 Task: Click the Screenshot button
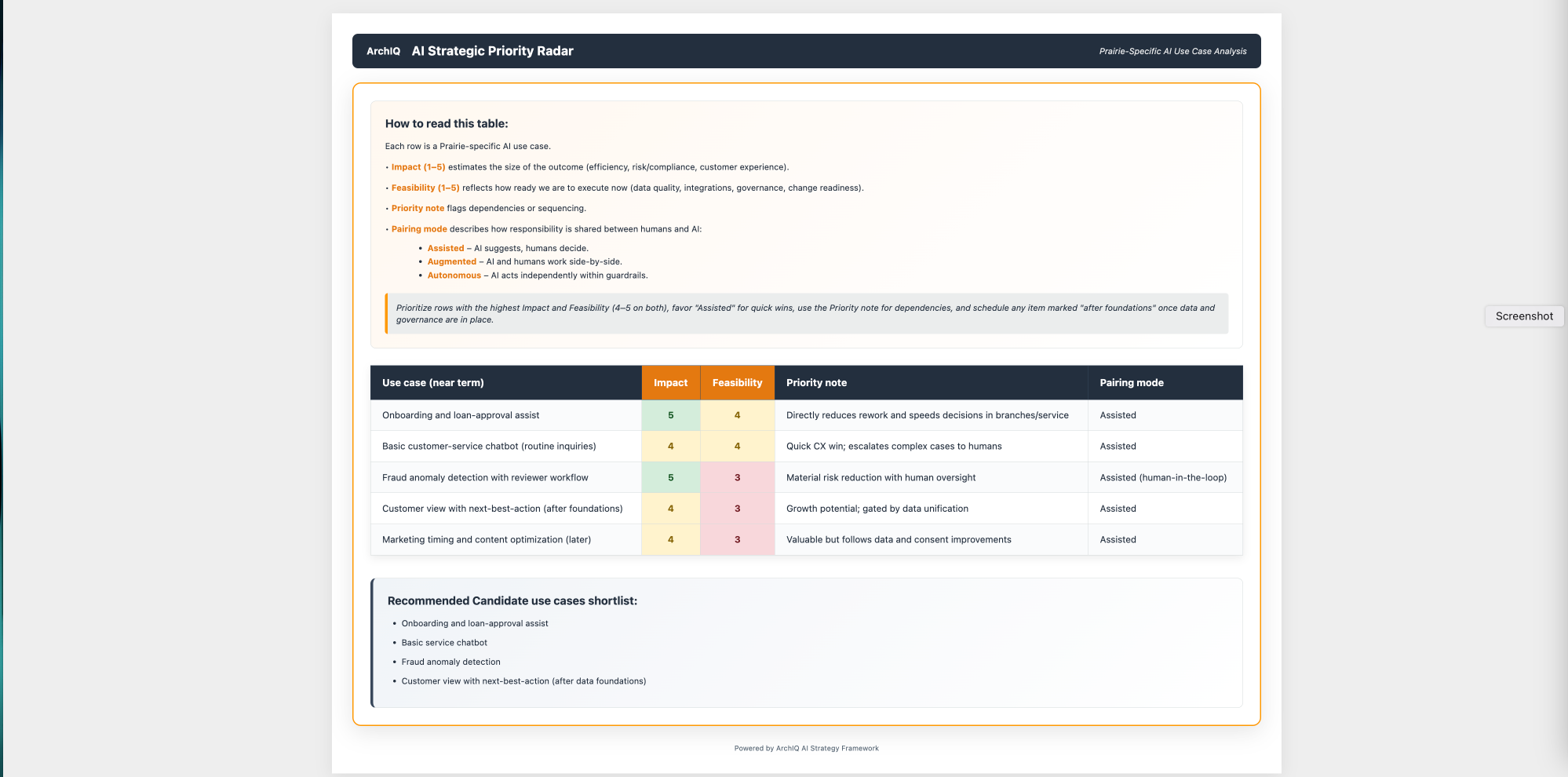point(1523,316)
